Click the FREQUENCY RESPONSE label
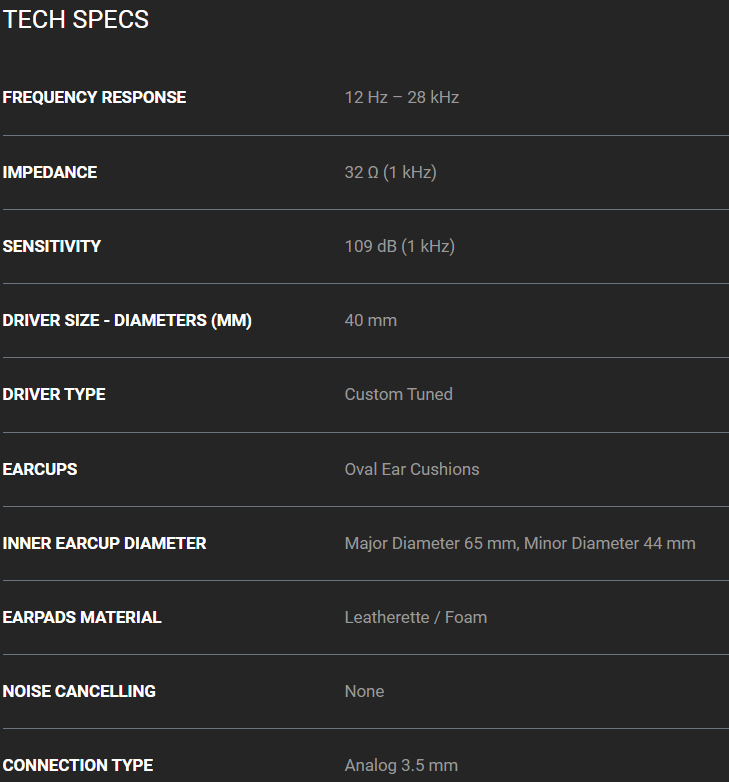This screenshot has height=782, width=729. coord(94,97)
